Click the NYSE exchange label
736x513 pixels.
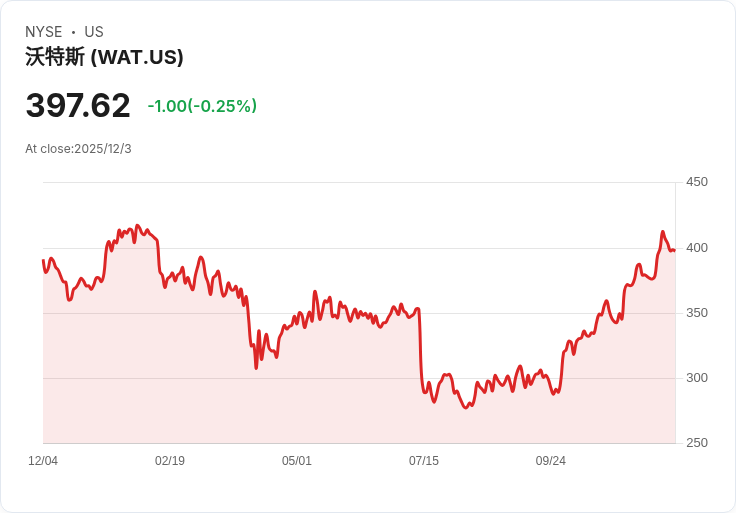43,32
